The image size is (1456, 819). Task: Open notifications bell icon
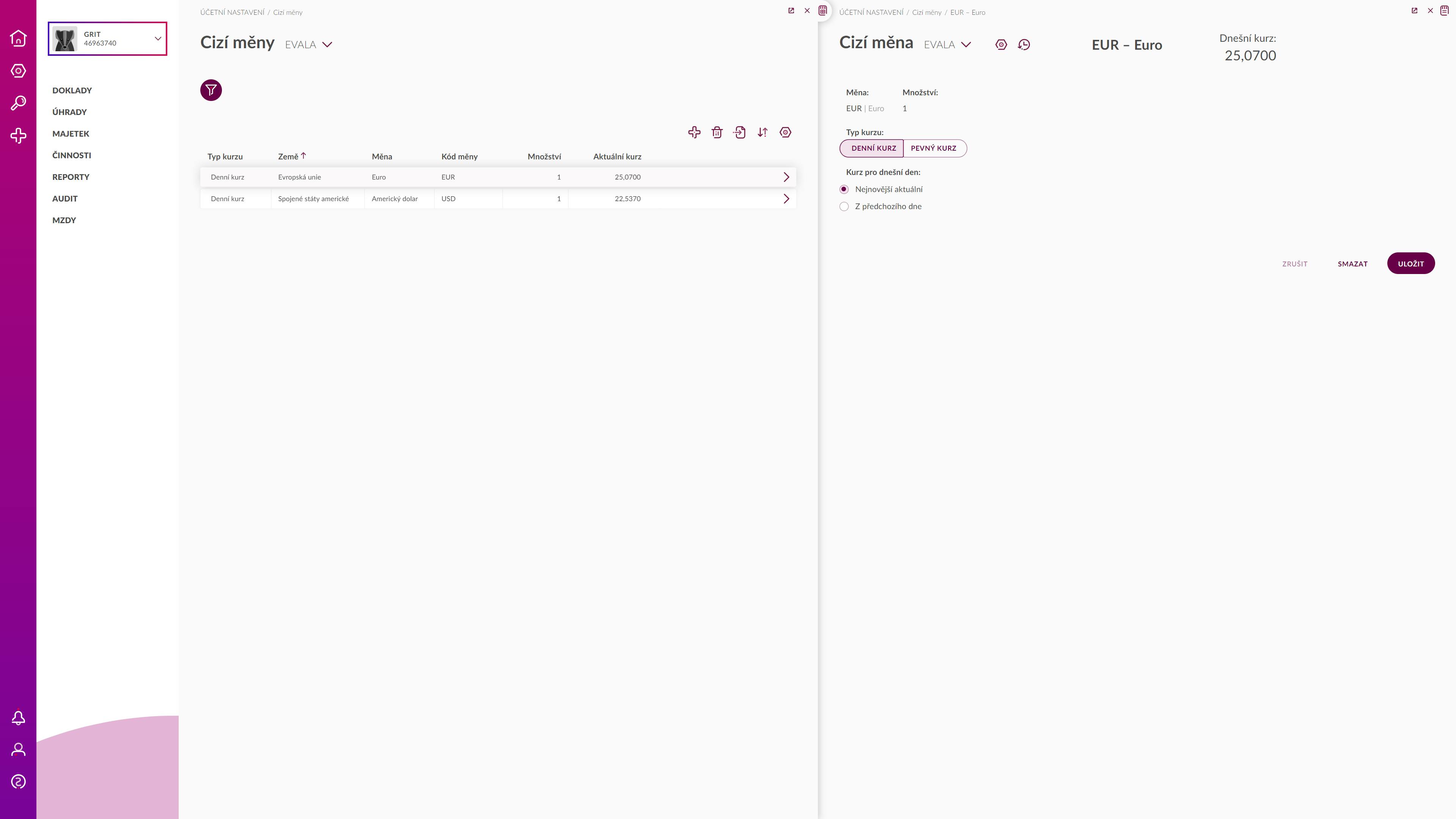click(18, 718)
